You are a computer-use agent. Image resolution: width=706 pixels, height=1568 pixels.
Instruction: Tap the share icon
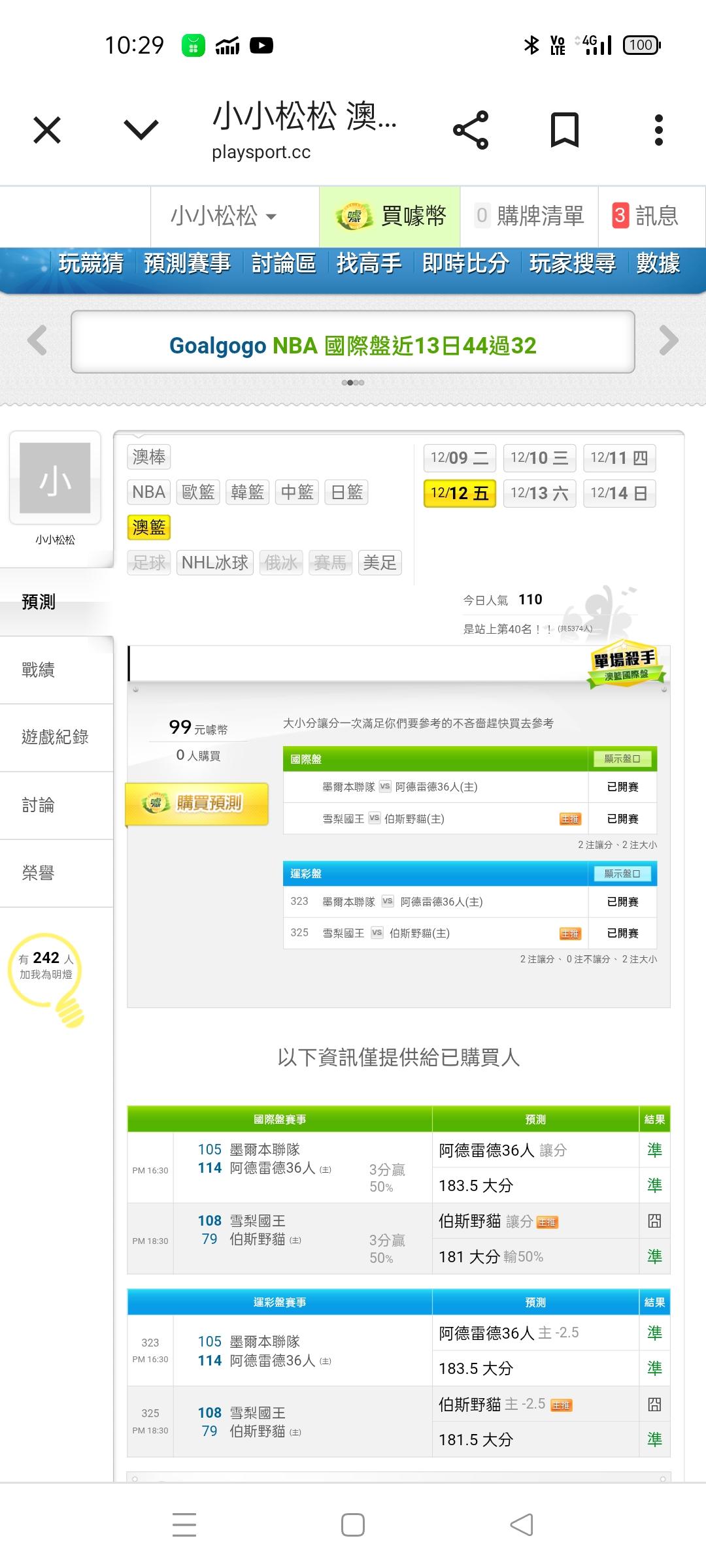[471, 130]
